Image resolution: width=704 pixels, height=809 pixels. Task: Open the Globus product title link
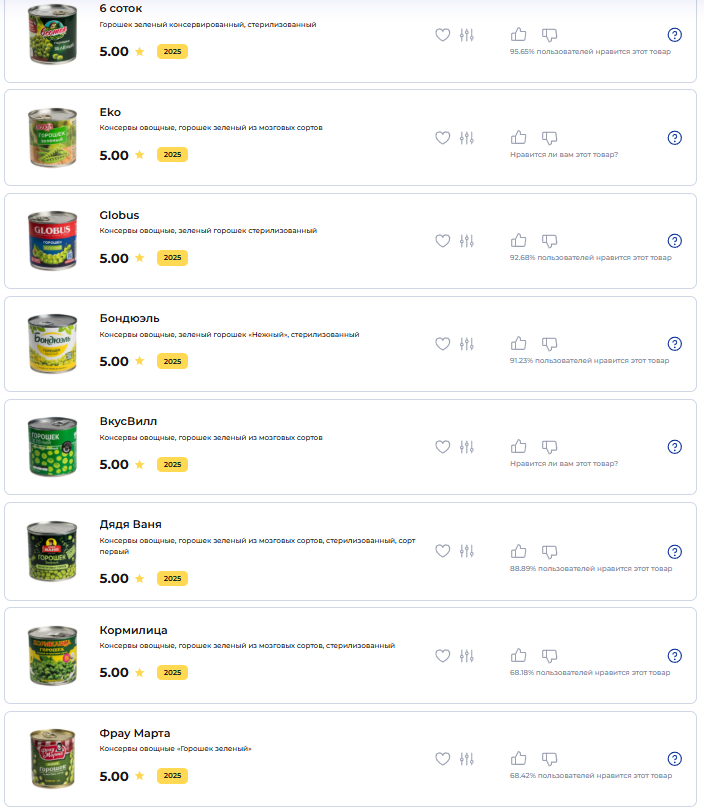[x=119, y=215]
